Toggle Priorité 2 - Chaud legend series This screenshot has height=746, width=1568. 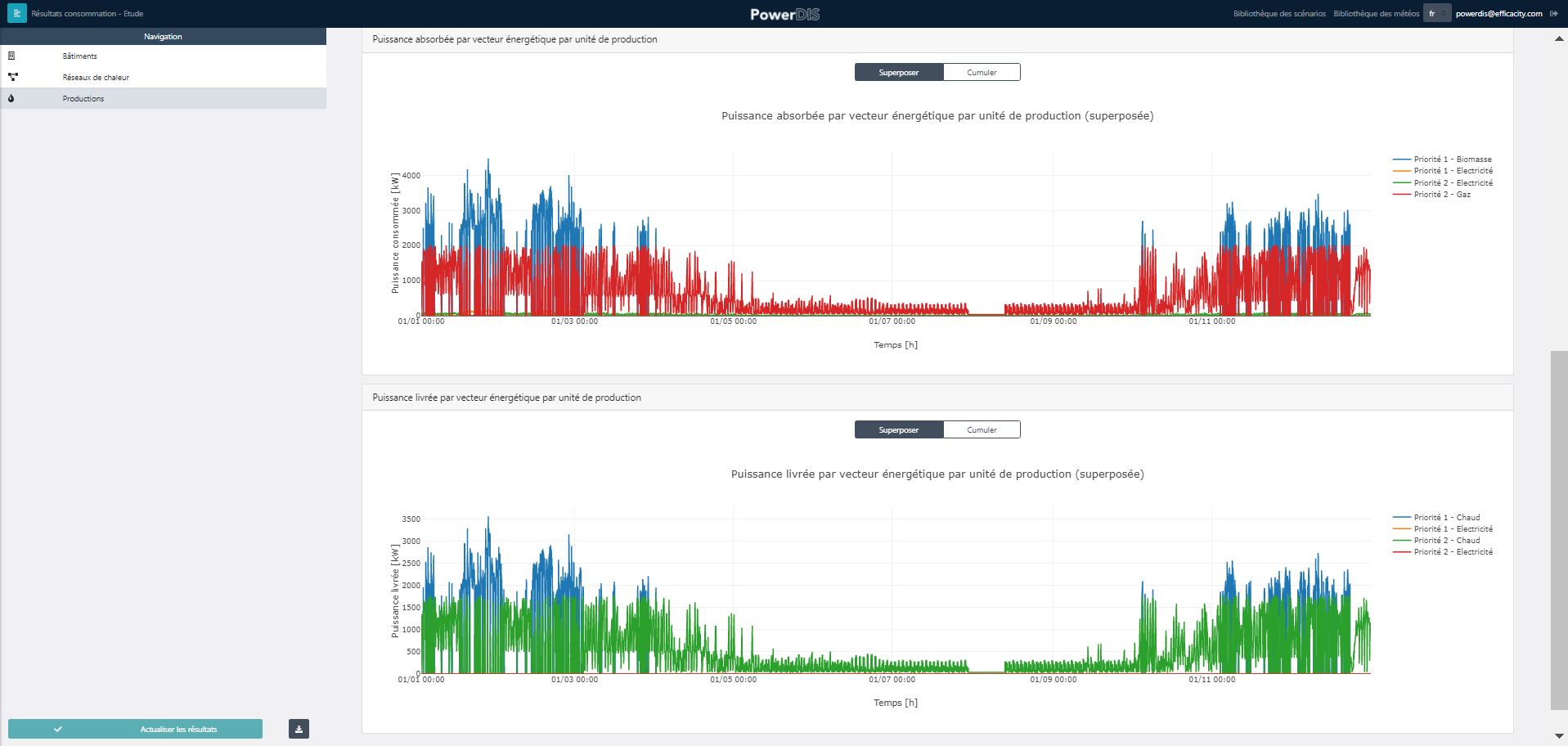[x=1437, y=540]
